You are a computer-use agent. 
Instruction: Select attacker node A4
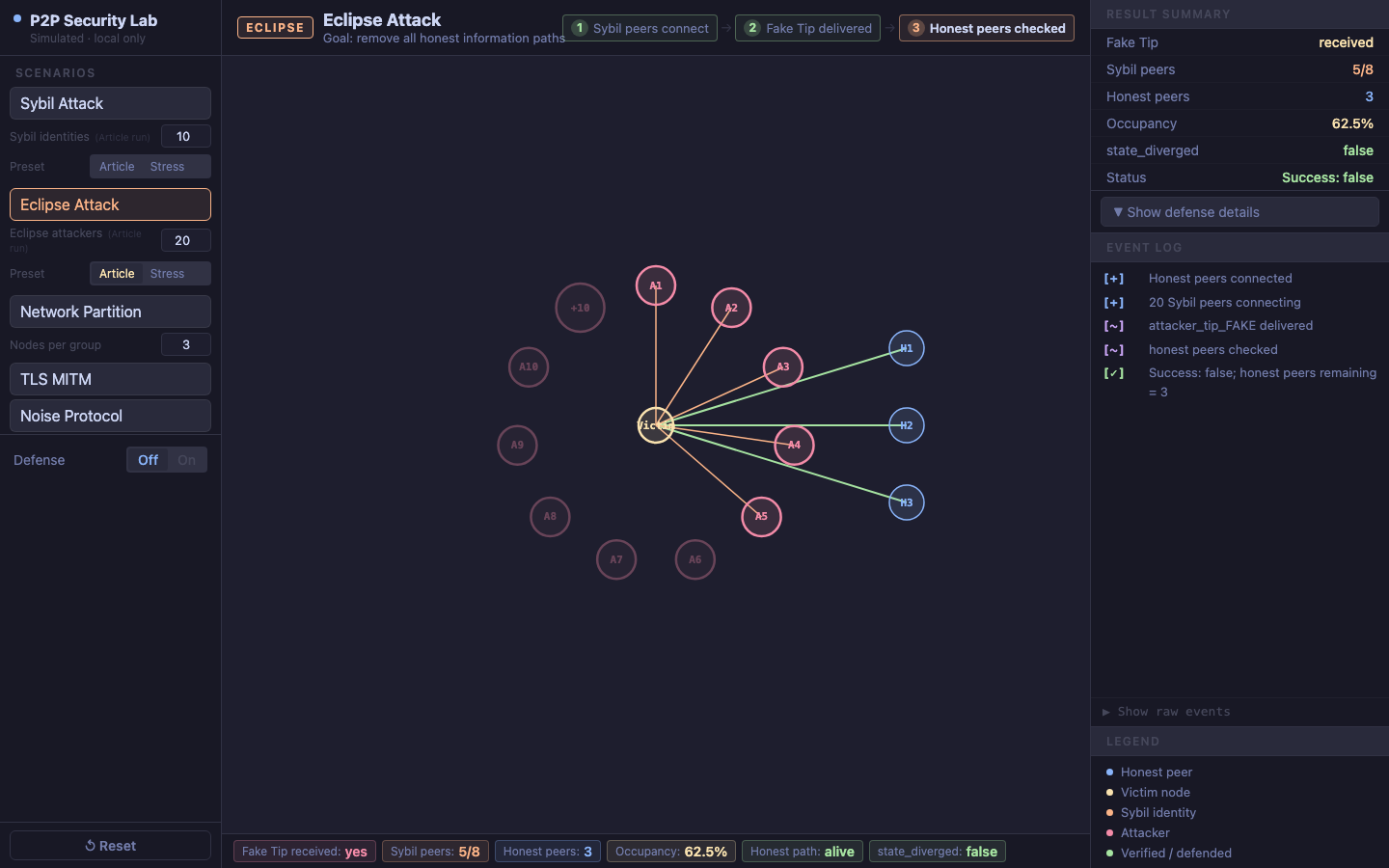(794, 445)
